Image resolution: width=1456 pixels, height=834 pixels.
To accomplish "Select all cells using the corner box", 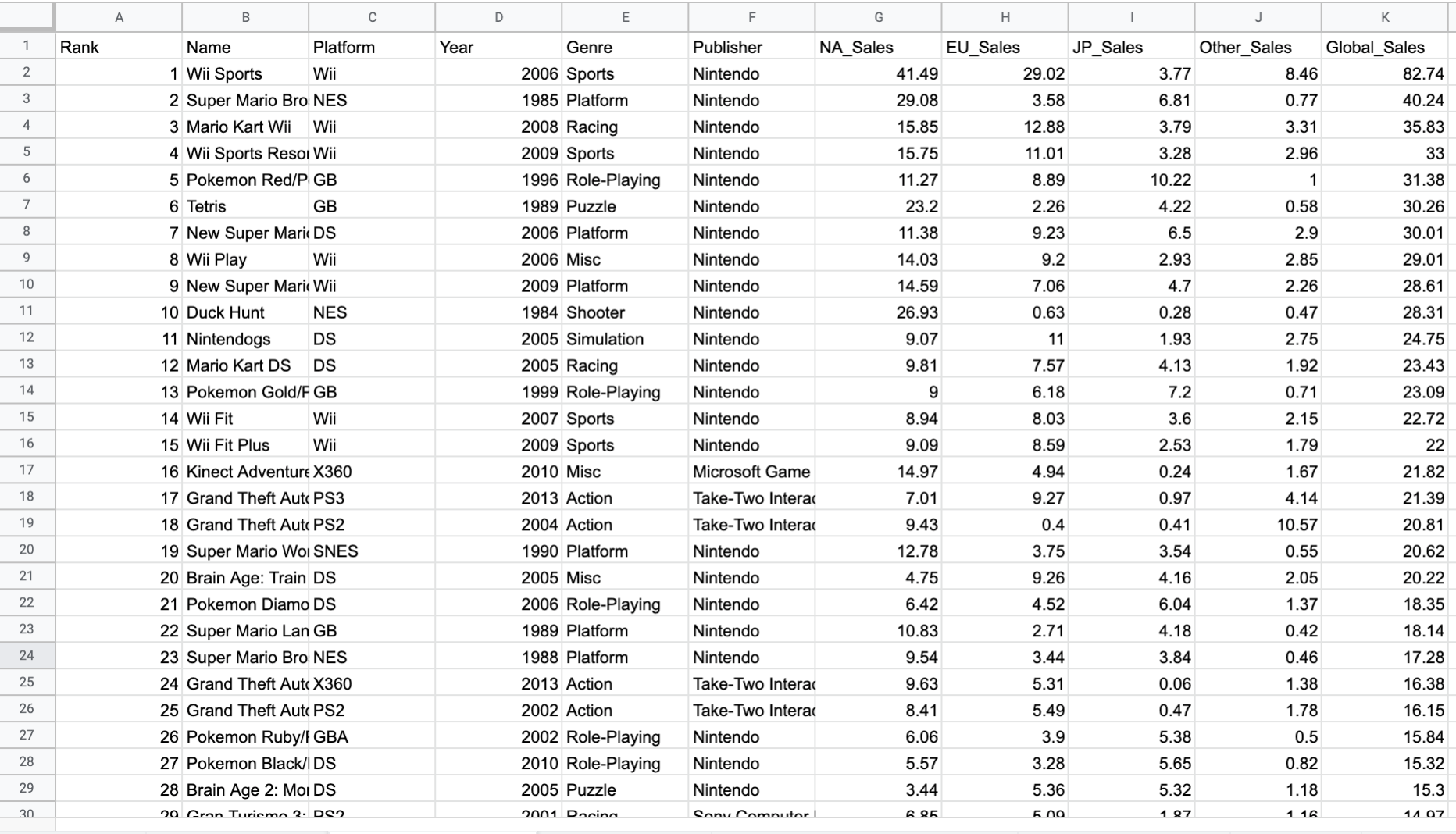I will (27, 16).
